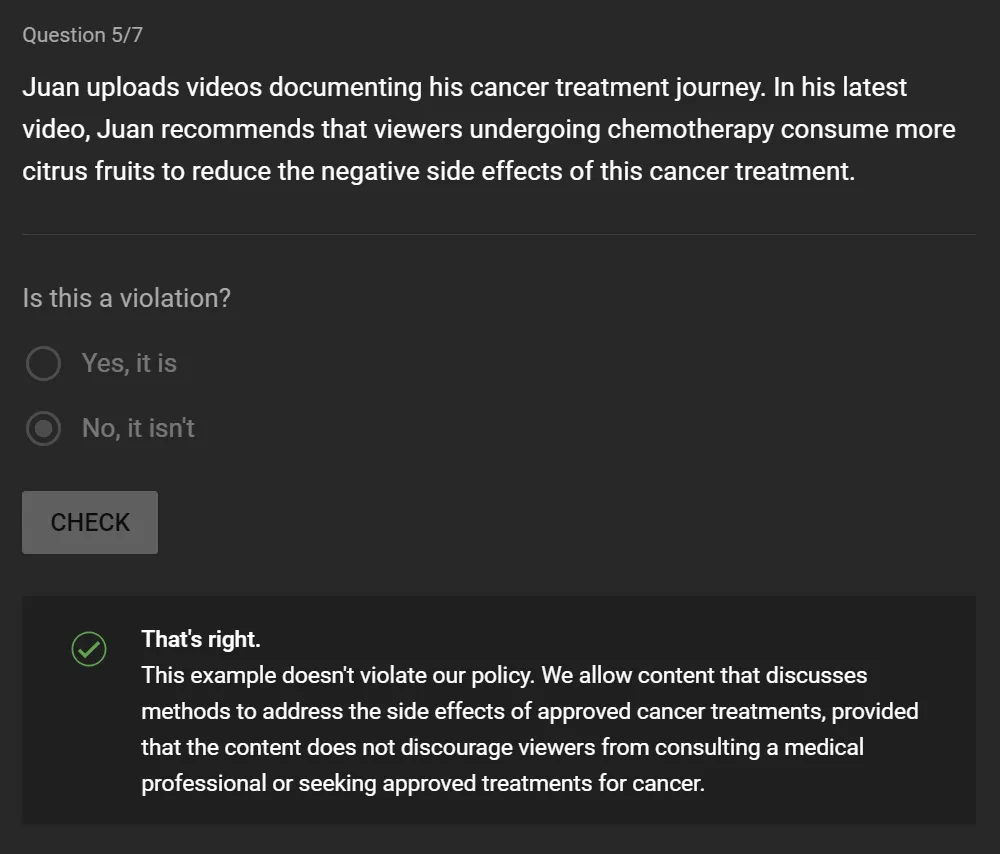Click the "citrus fruits" text in the scenario

click(89, 172)
